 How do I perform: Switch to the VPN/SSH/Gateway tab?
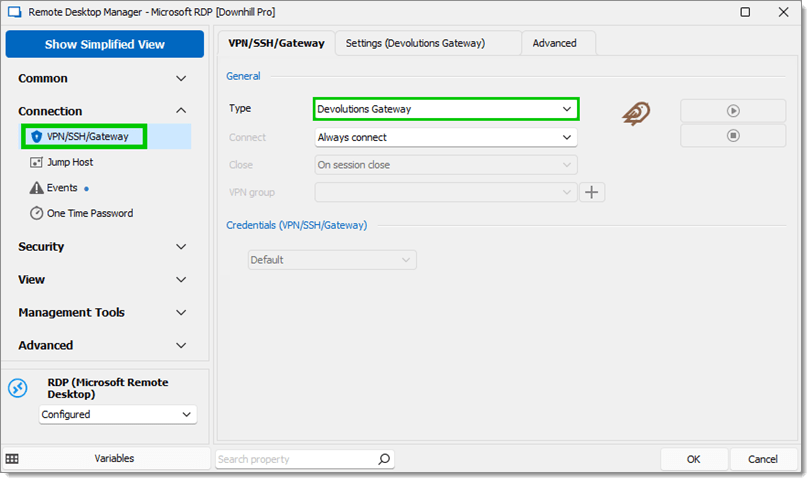coord(276,43)
